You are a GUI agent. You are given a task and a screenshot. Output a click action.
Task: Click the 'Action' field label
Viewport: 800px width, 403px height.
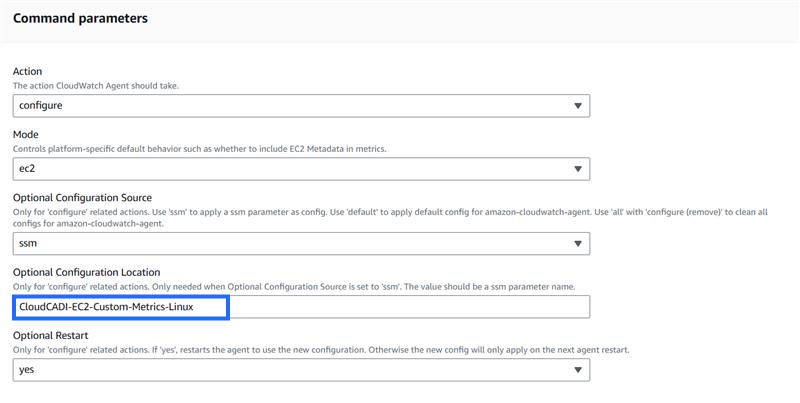29,72
